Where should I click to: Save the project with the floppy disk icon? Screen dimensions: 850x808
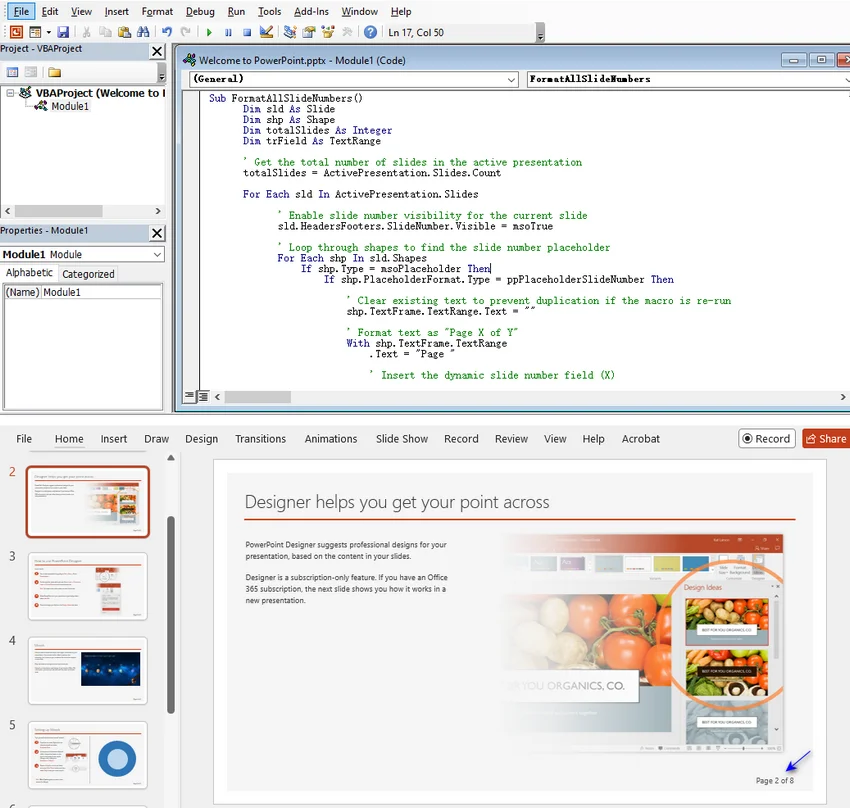(x=63, y=32)
